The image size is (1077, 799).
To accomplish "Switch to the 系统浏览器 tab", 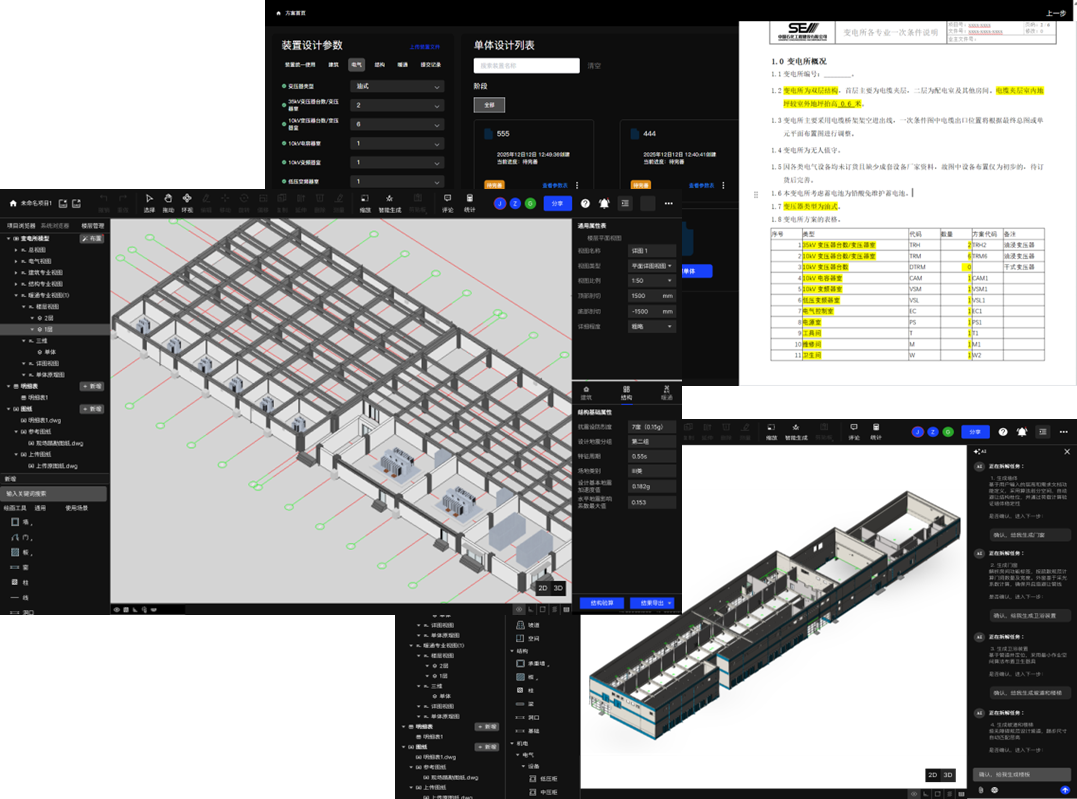I will point(55,225).
